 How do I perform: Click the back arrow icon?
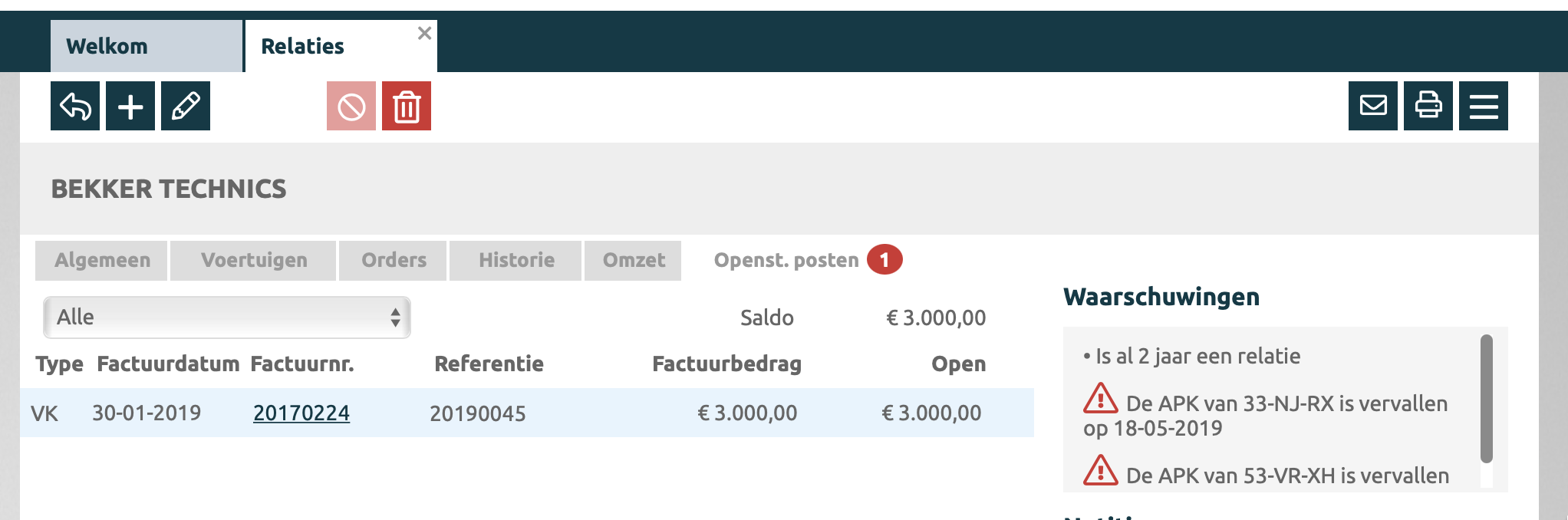(x=75, y=106)
